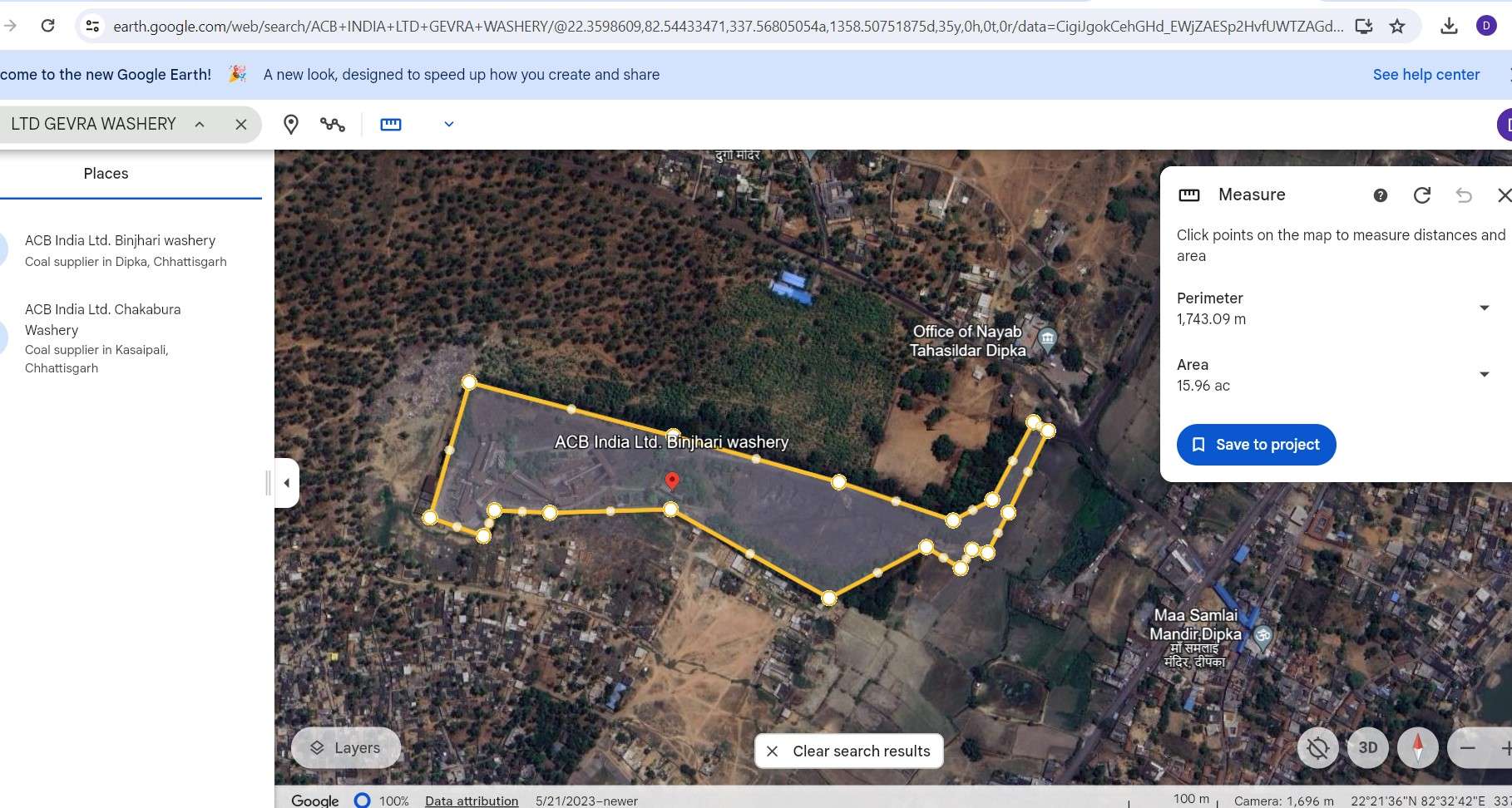Expand the Area units dropdown
Screen dimensions: 1512x808
point(1484,375)
